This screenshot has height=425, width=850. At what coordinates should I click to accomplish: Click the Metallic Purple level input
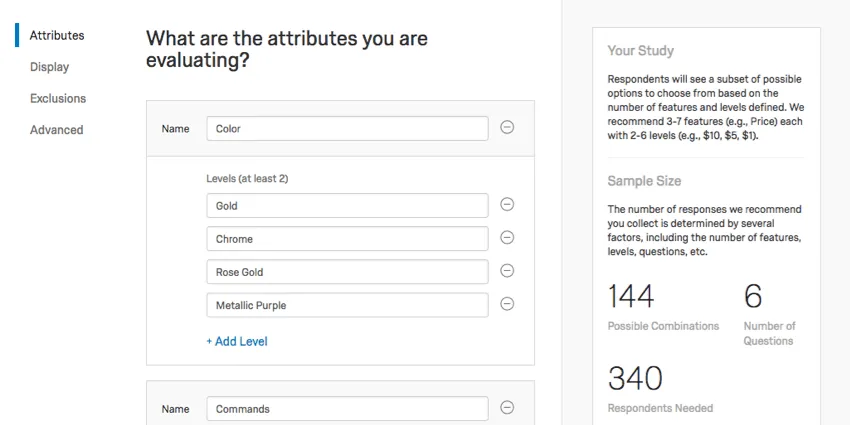coord(347,305)
